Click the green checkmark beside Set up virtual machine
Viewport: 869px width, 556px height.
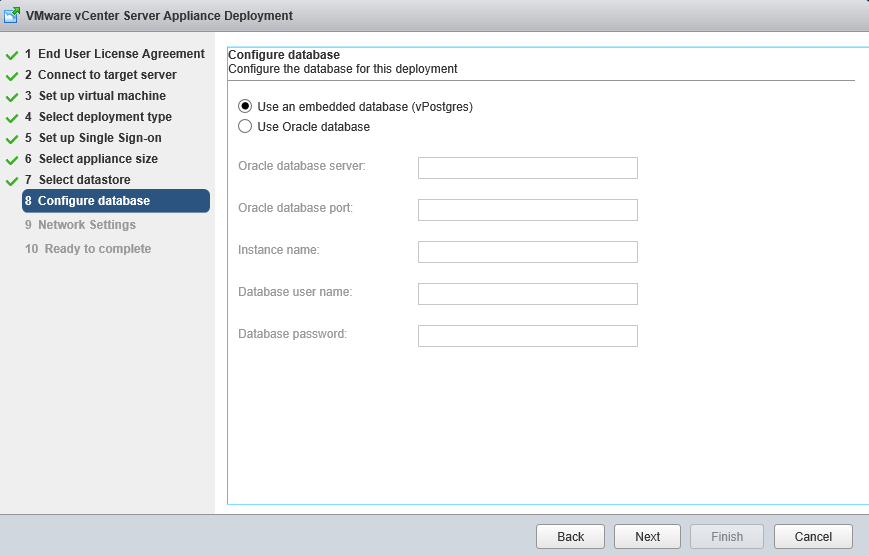pos(12,97)
